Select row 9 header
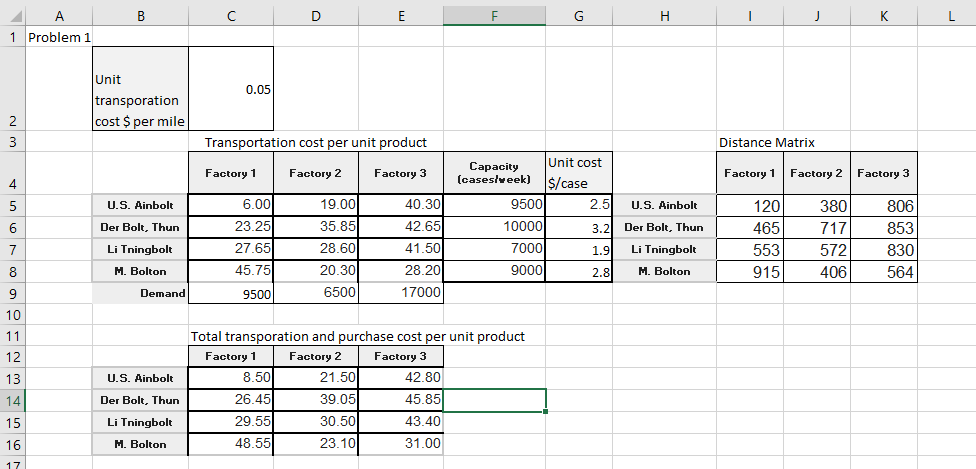The image size is (976, 469). tap(14, 293)
